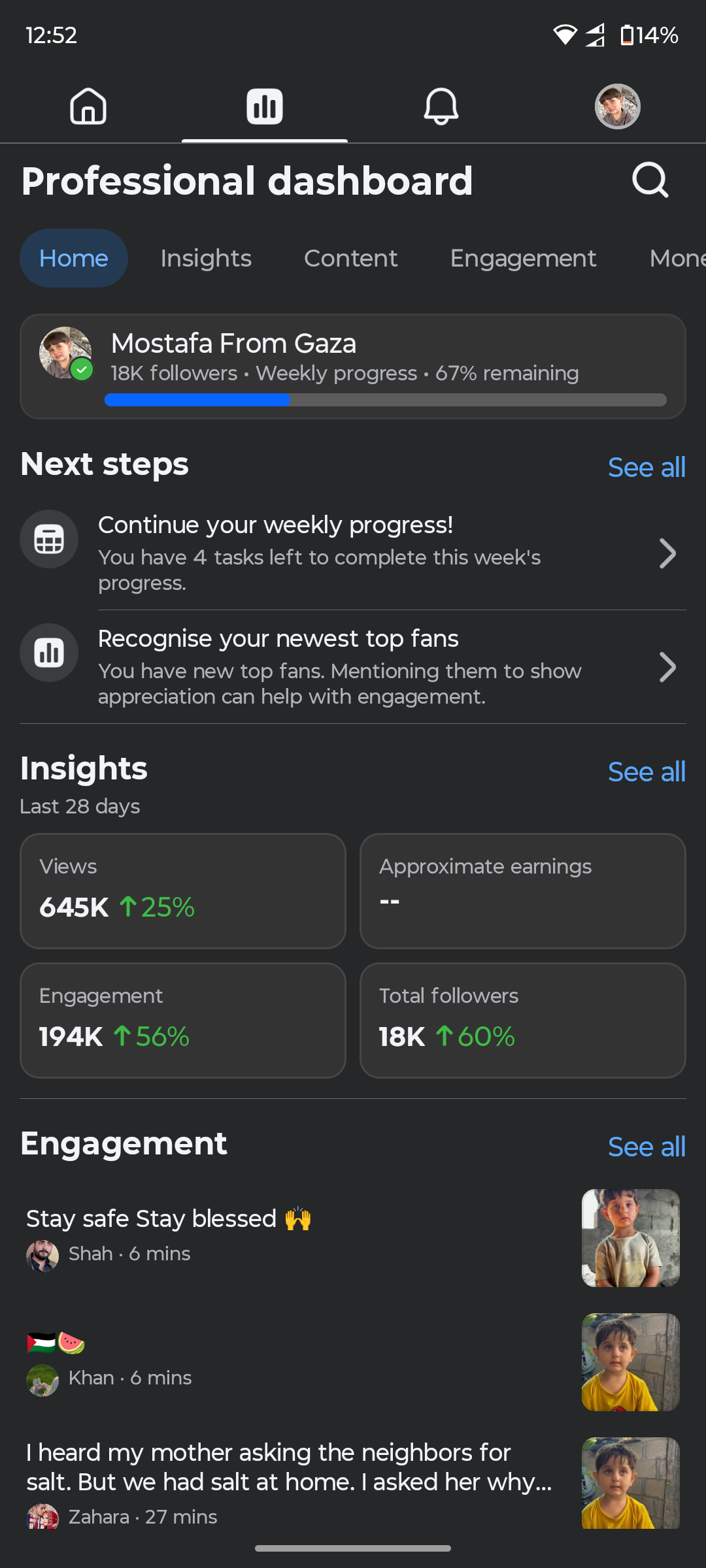The height and width of the screenshot is (1568, 706).
Task: Select the Engagement tab
Action: 523,259
